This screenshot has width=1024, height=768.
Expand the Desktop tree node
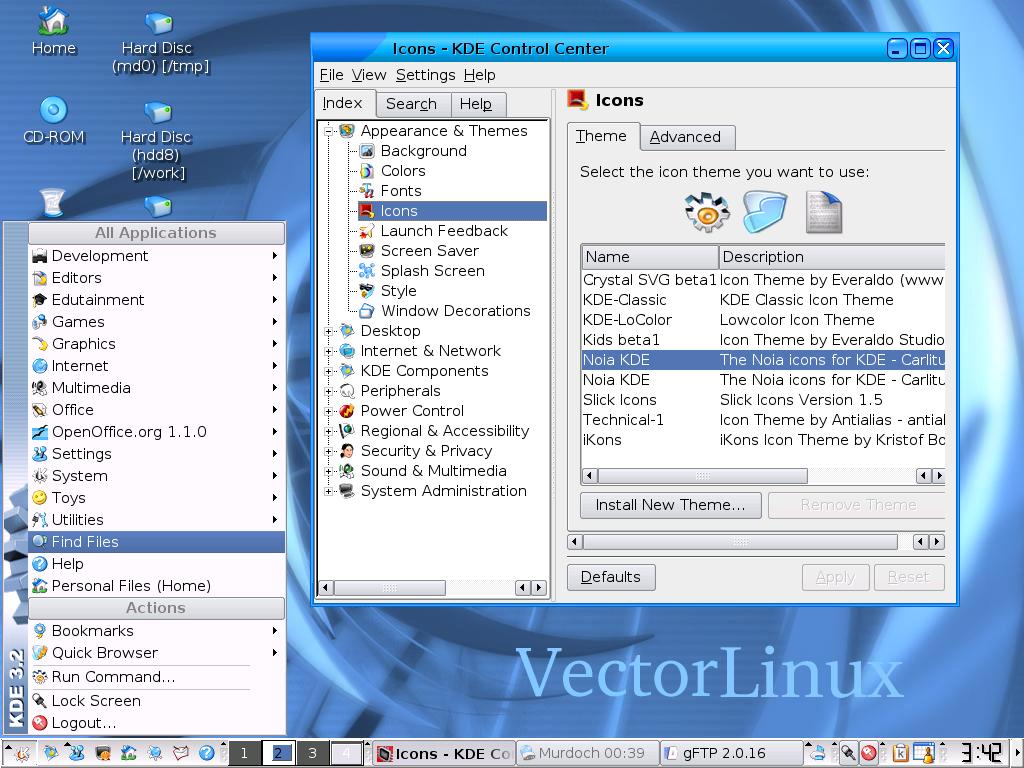click(329, 331)
